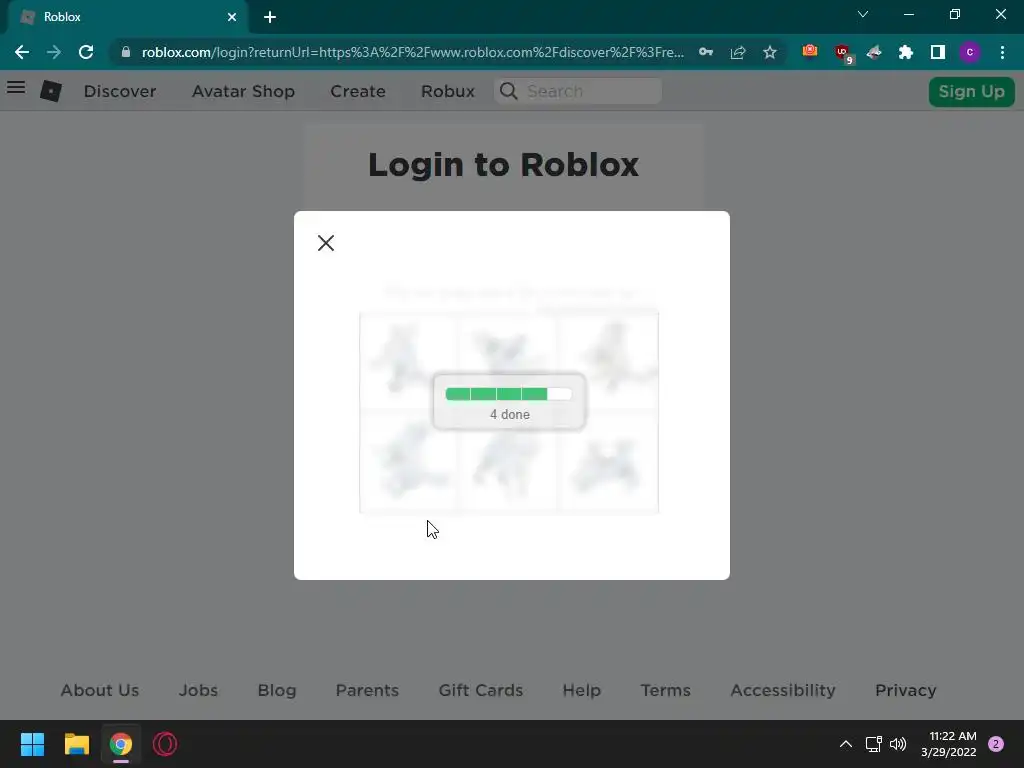This screenshot has width=1024, height=768.
Task: Close the Roblox tab
Action: [x=232, y=17]
